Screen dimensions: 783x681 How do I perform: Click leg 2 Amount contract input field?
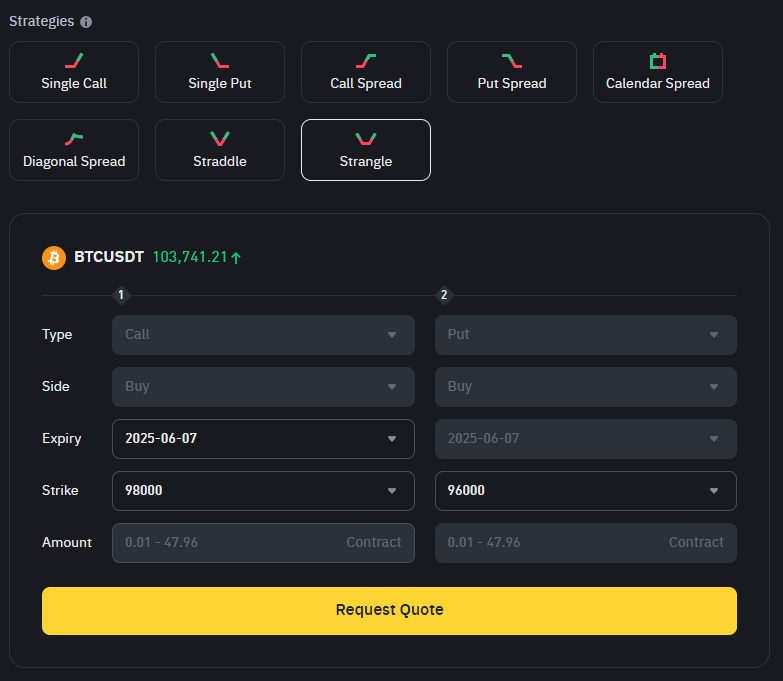(x=586, y=543)
